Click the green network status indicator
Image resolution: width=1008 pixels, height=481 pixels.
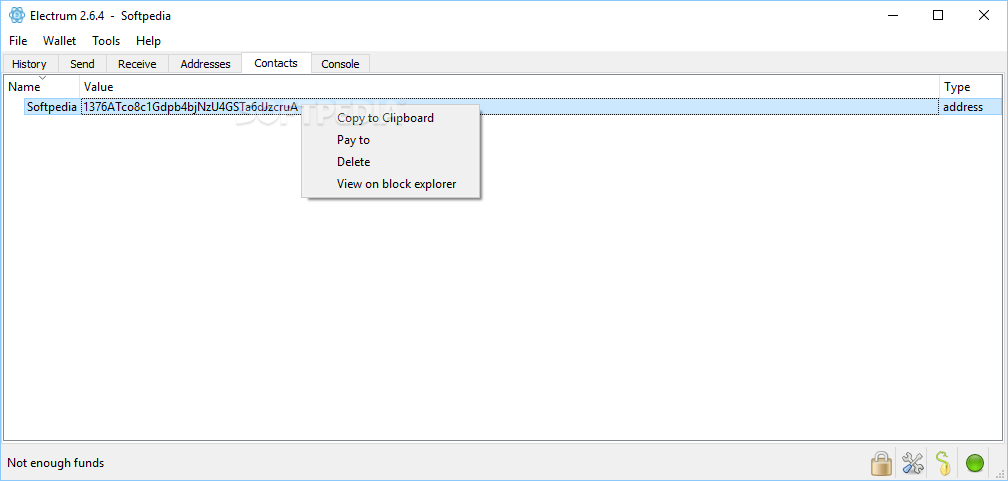[x=975, y=462]
